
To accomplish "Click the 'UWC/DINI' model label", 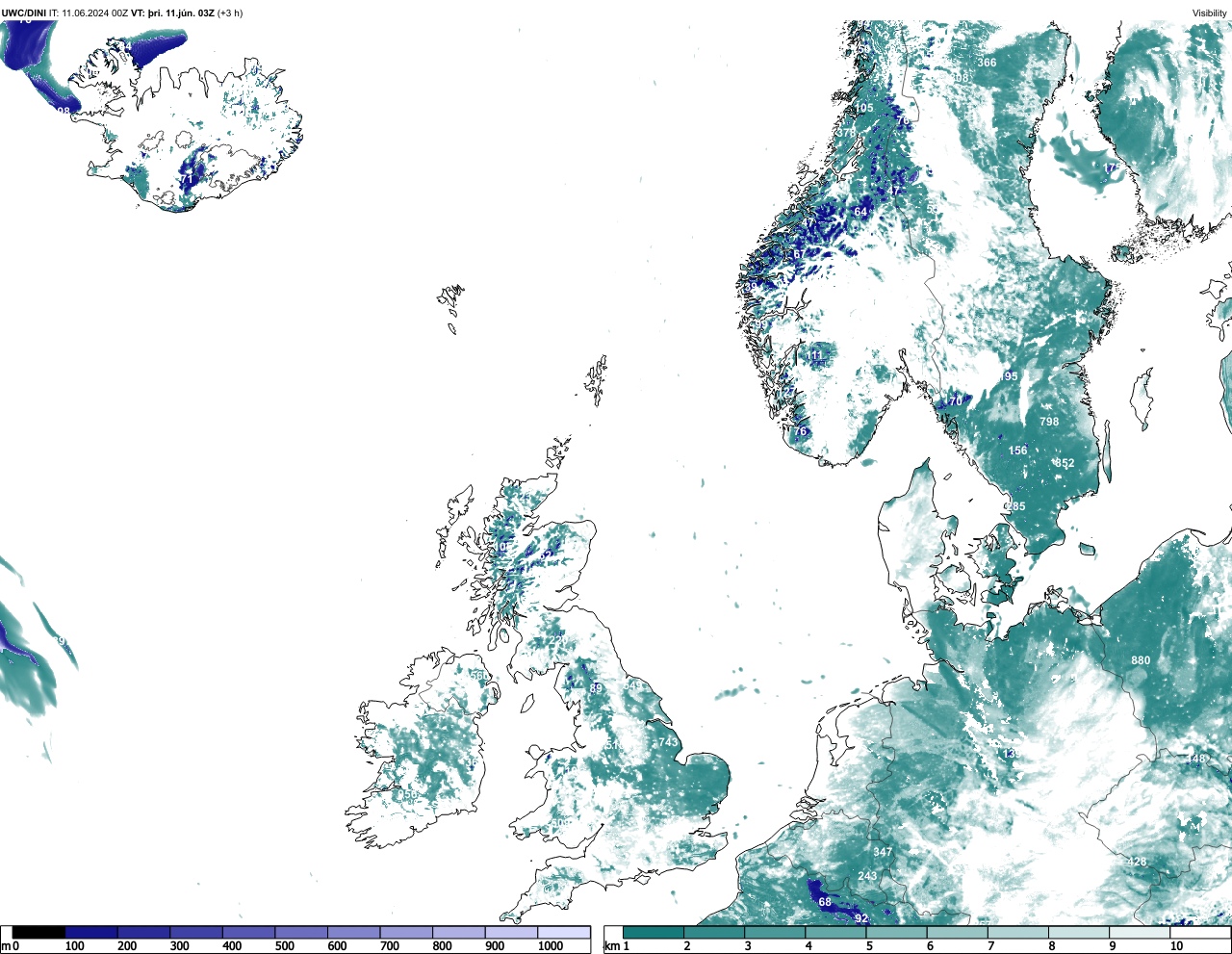I will coord(23,13).
